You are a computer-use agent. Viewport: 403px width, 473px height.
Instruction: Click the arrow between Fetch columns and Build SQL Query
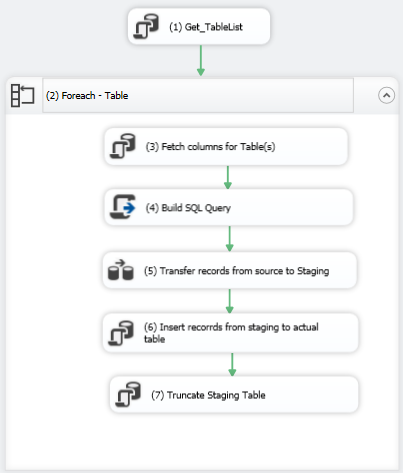228,177
